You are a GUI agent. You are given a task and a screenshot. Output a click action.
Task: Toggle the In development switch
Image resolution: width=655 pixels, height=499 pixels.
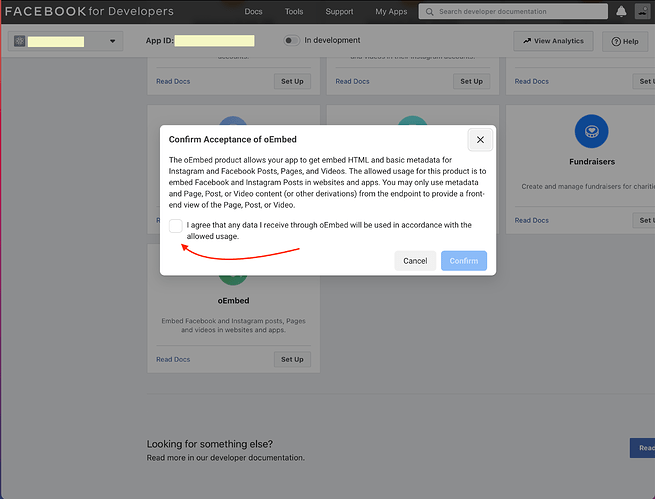pos(292,41)
